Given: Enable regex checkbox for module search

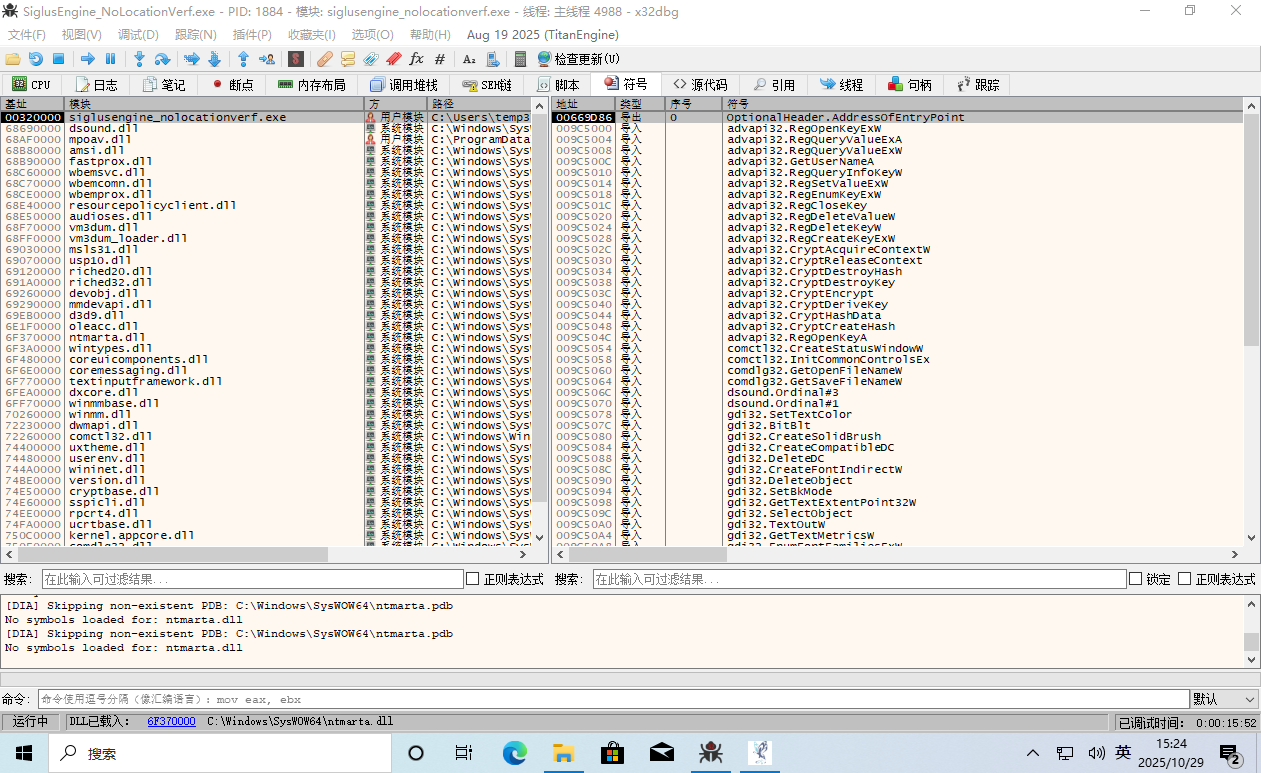Looking at the screenshot, I should pos(473,579).
